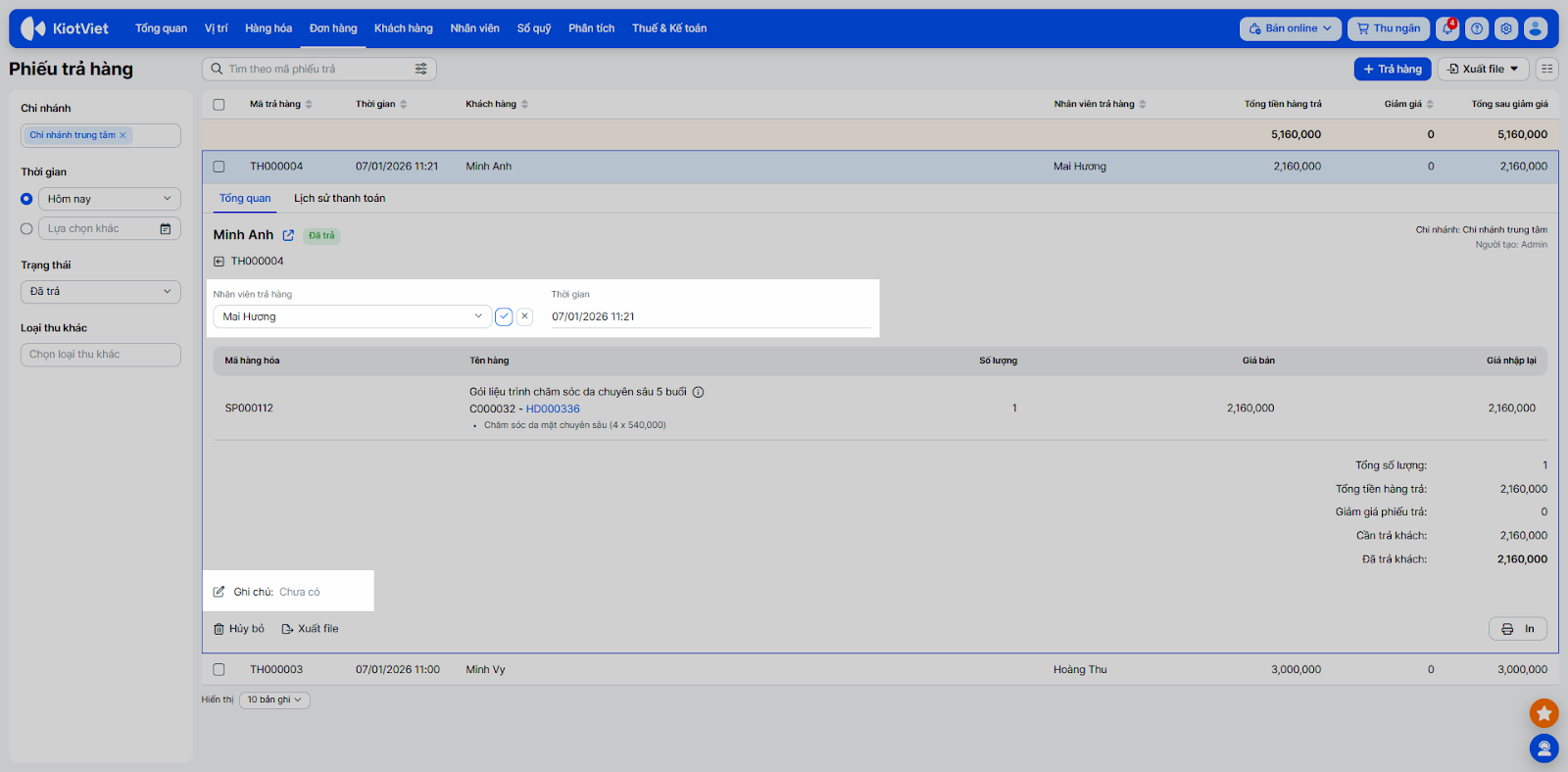
Task: Open the Vị trí menu
Action: click(x=216, y=28)
